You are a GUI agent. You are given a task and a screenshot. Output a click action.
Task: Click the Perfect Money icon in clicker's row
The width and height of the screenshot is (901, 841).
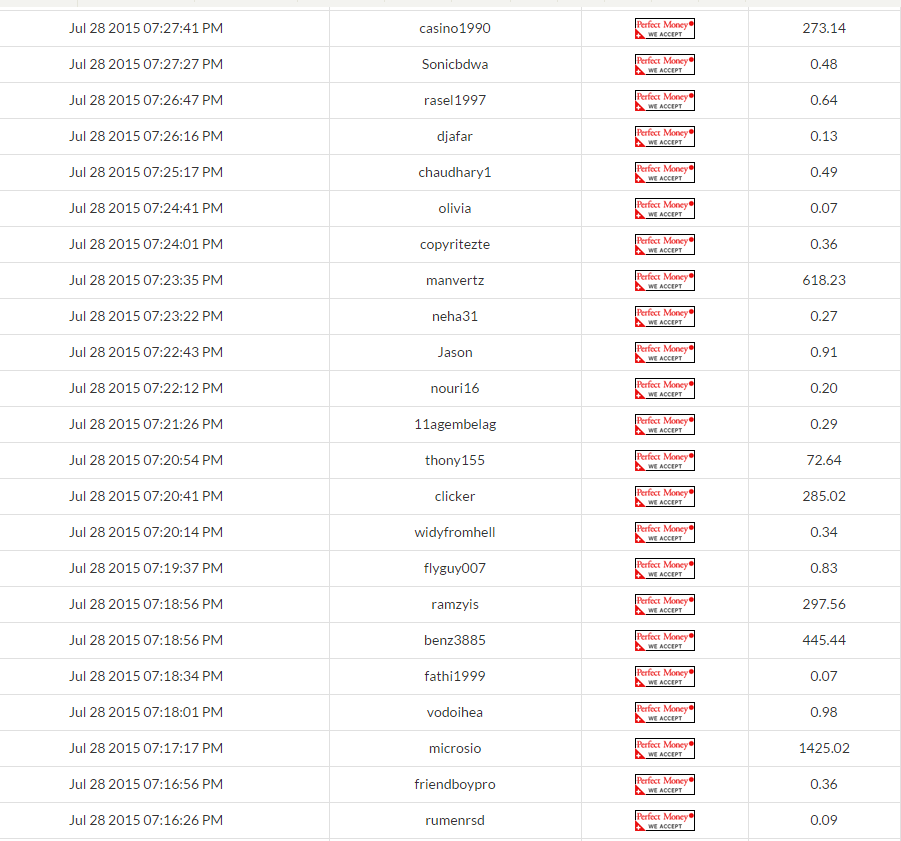tap(664, 496)
